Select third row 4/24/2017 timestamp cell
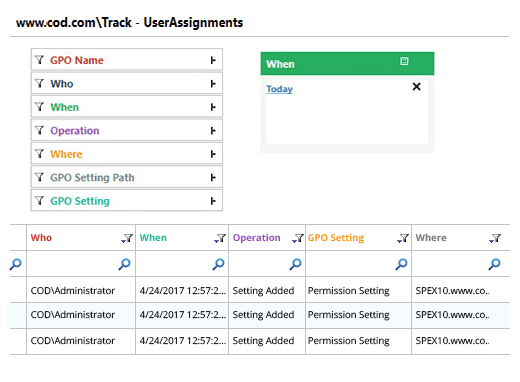This screenshot has height=382, width=520. [183, 341]
